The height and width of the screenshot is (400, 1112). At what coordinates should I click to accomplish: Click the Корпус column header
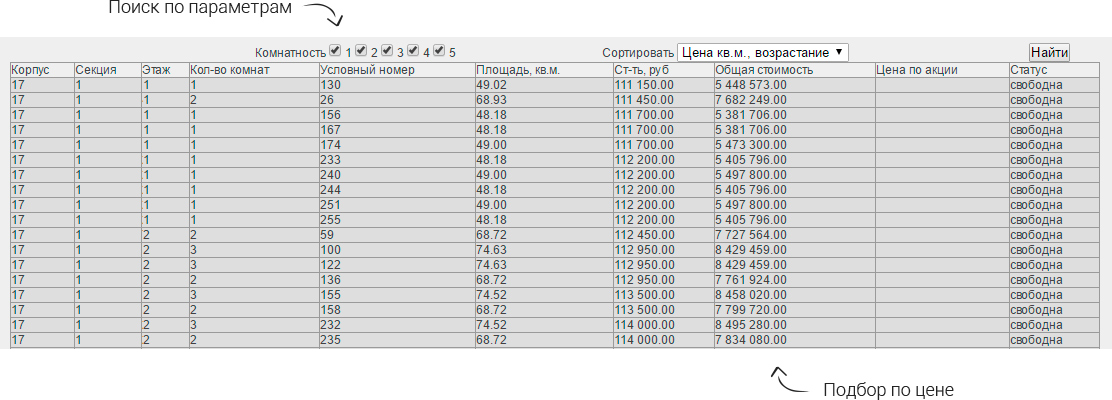pos(28,70)
